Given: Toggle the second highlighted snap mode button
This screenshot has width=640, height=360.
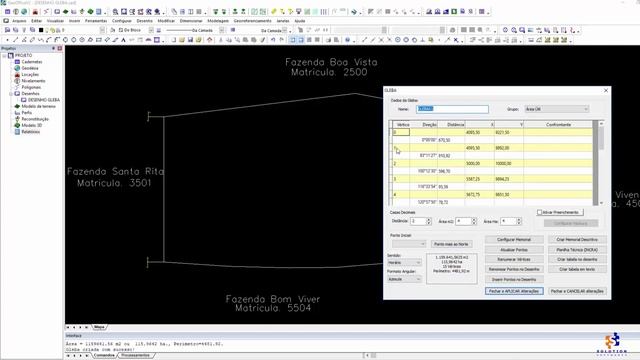Looking at the screenshot, I should click(x=301, y=40).
